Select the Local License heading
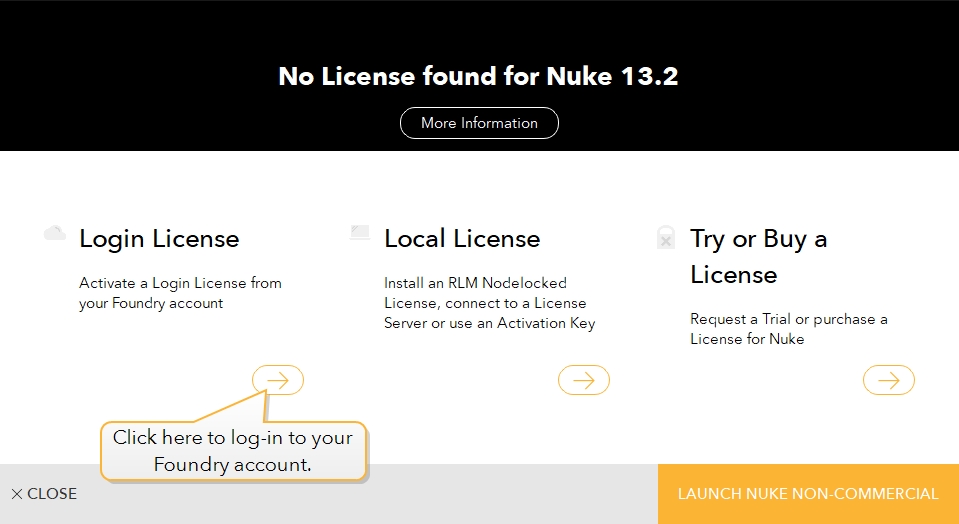 tap(462, 239)
